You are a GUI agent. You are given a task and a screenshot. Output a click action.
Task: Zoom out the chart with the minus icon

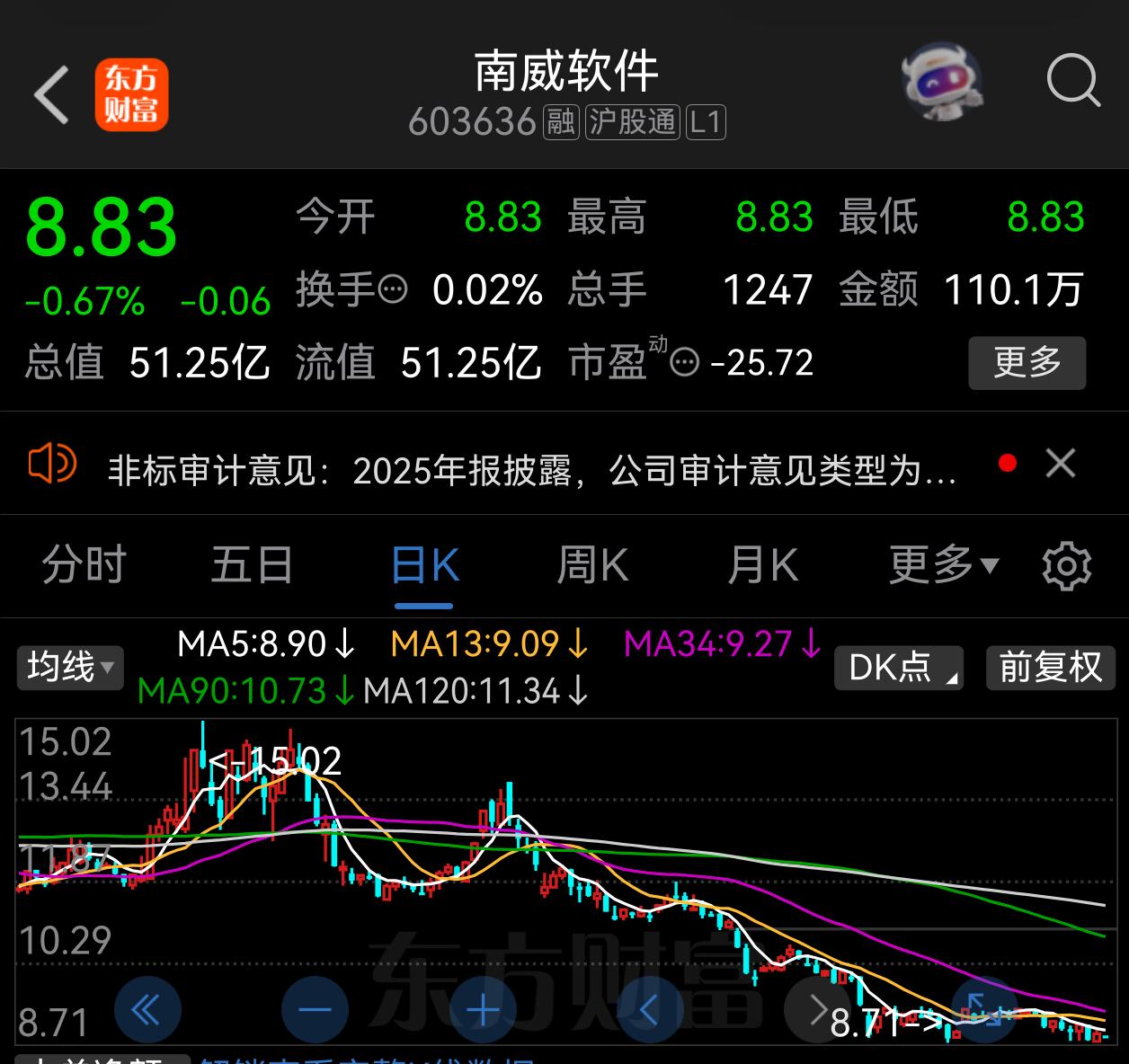coord(315,1009)
